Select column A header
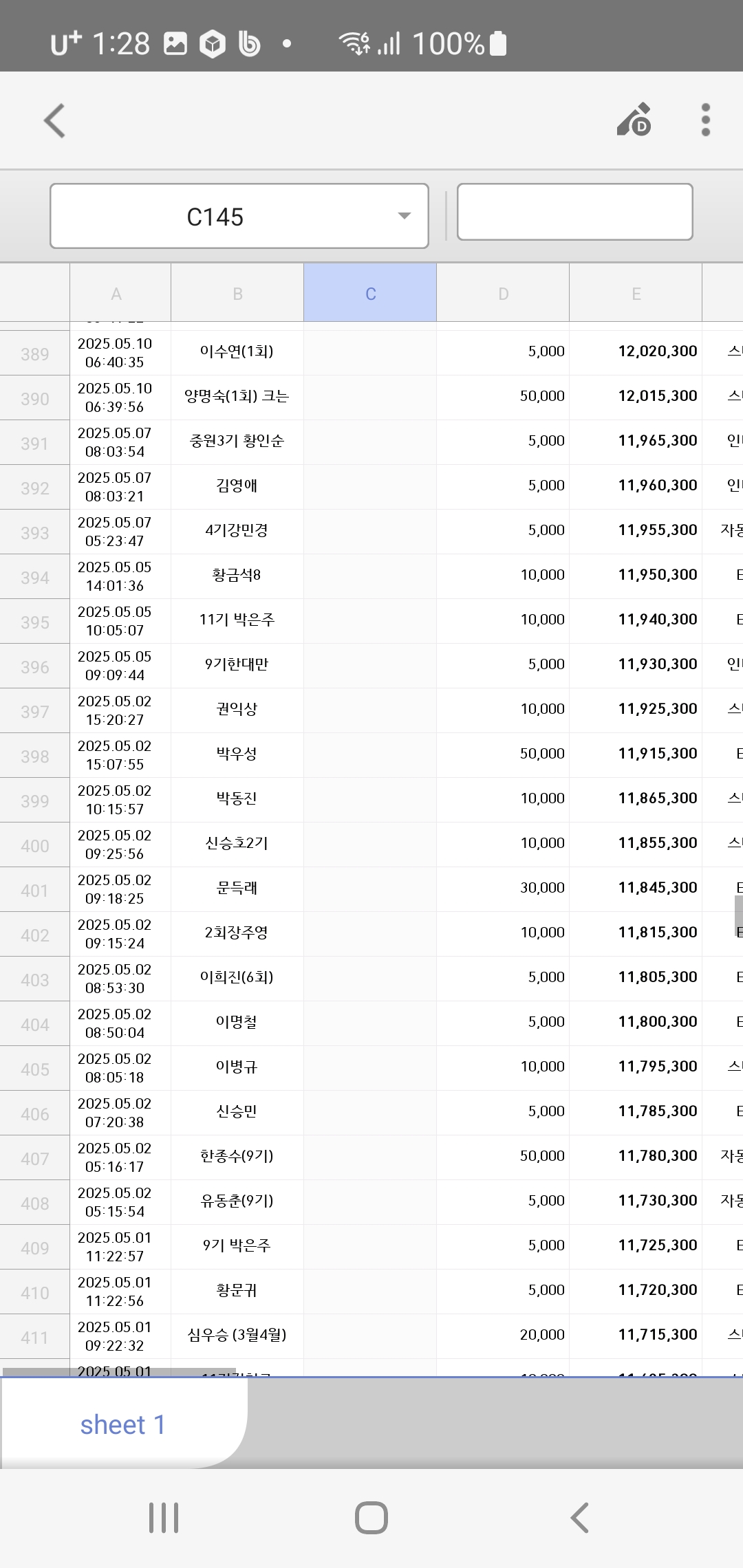Image resolution: width=743 pixels, height=1568 pixels. coord(116,294)
